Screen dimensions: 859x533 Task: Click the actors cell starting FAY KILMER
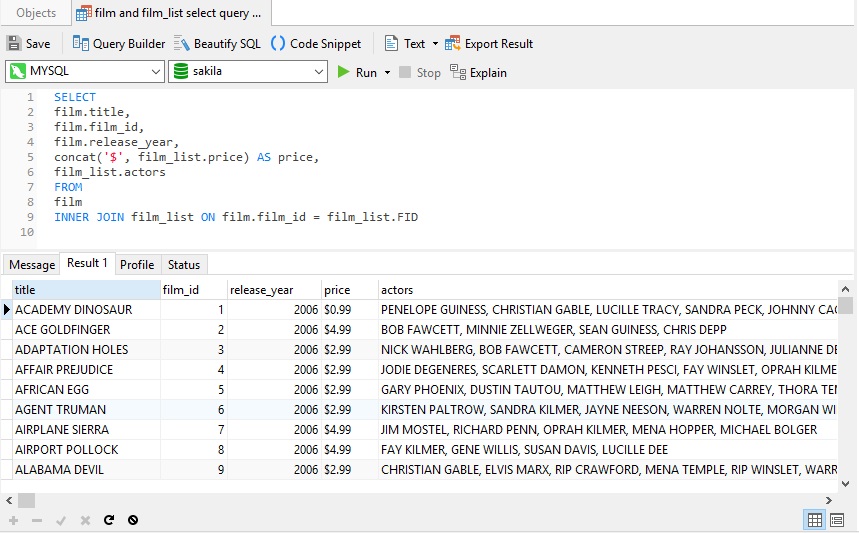tap(608, 450)
